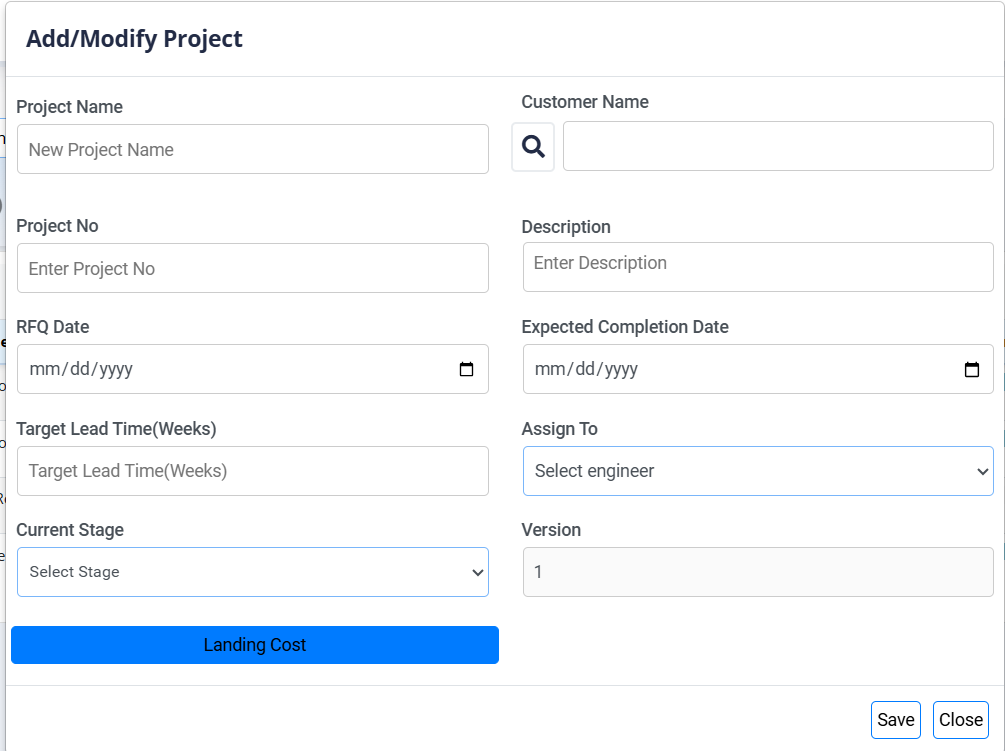The image size is (1005, 751).
Task: Open the Expected Completion Date calendar icon
Action: [971, 369]
